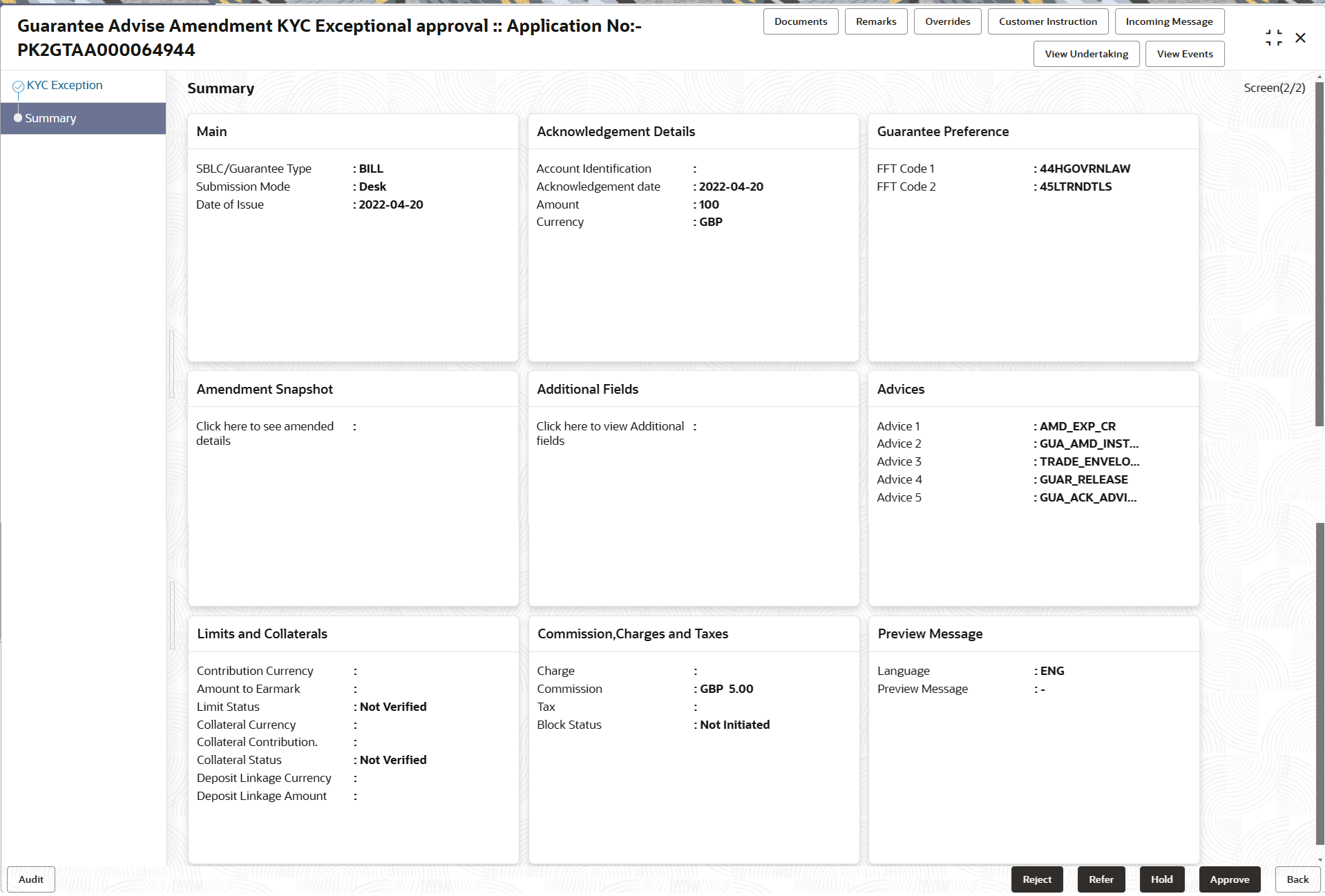Select the Summary stage bullet in sidebar

[x=19, y=117]
